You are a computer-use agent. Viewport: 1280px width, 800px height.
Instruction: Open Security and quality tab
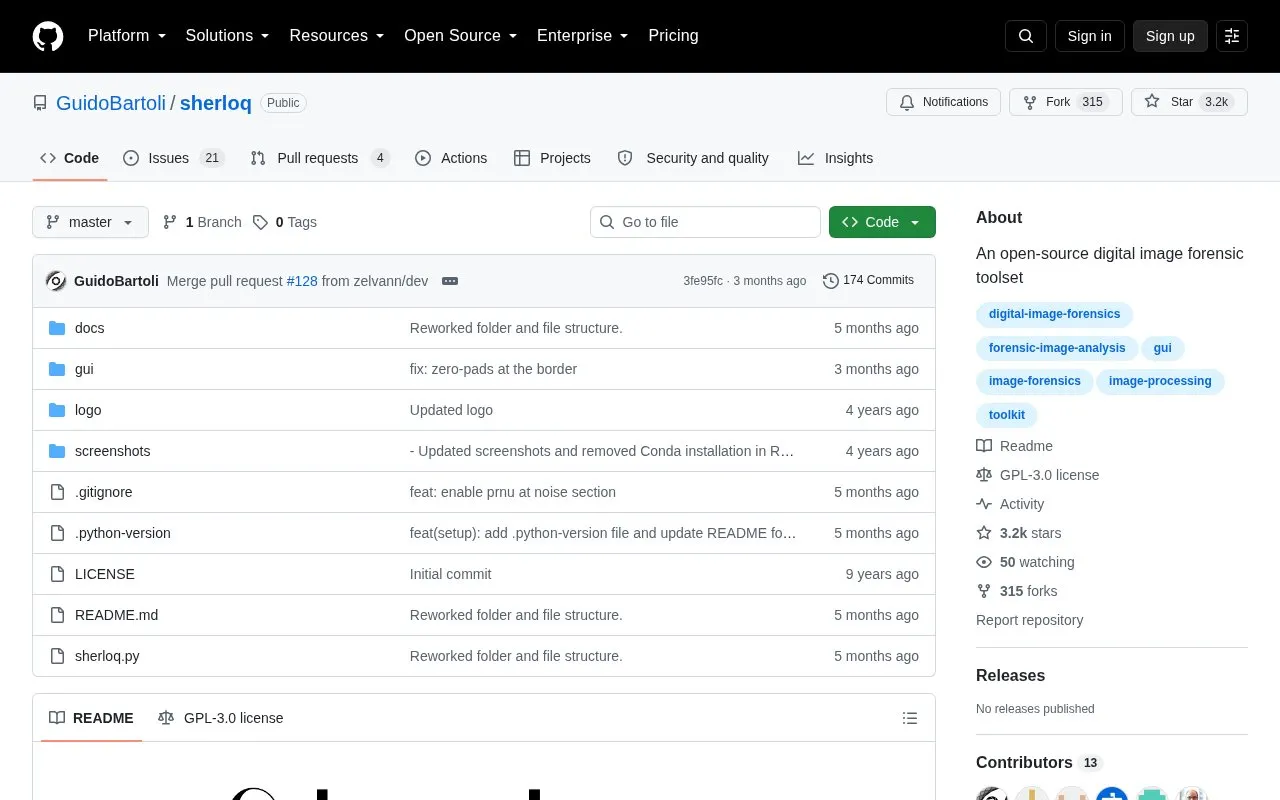[693, 158]
